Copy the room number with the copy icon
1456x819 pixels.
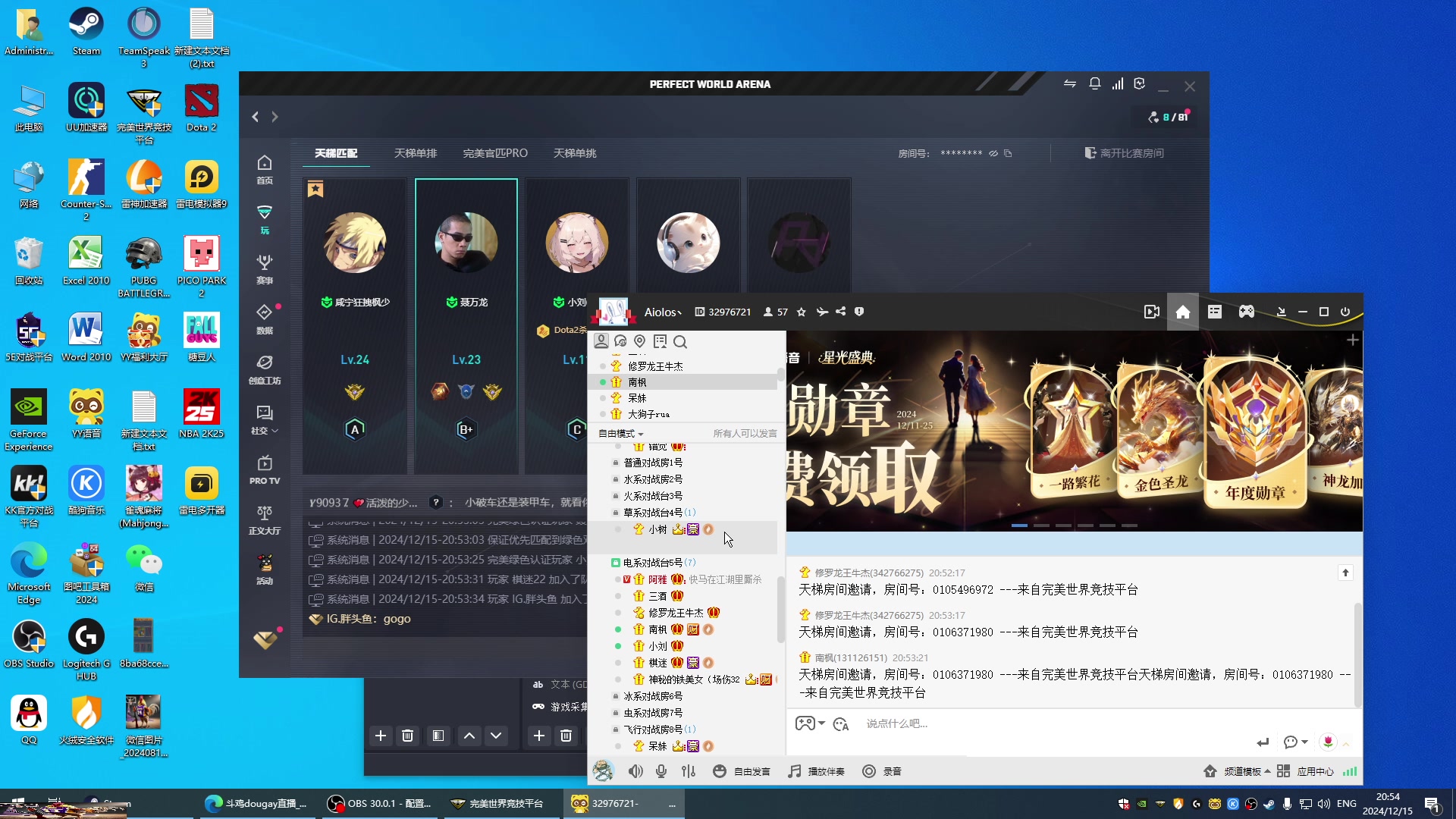1008,153
